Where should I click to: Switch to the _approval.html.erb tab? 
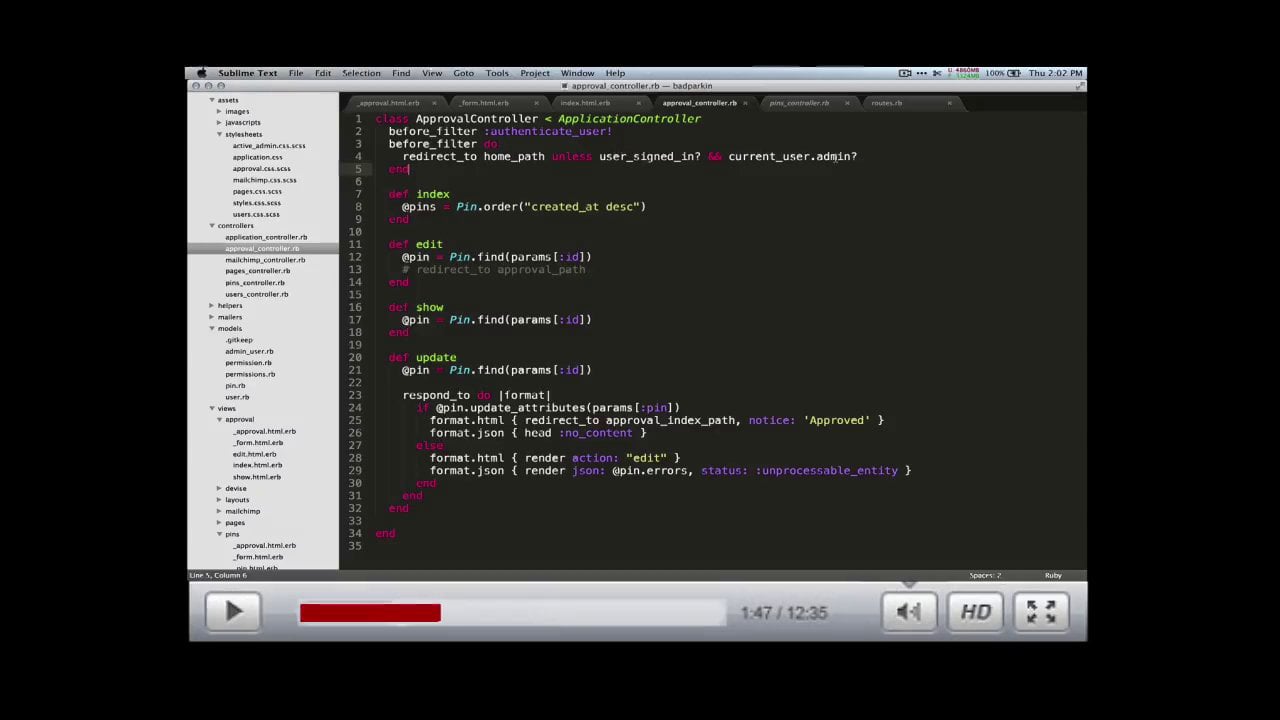click(389, 103)
